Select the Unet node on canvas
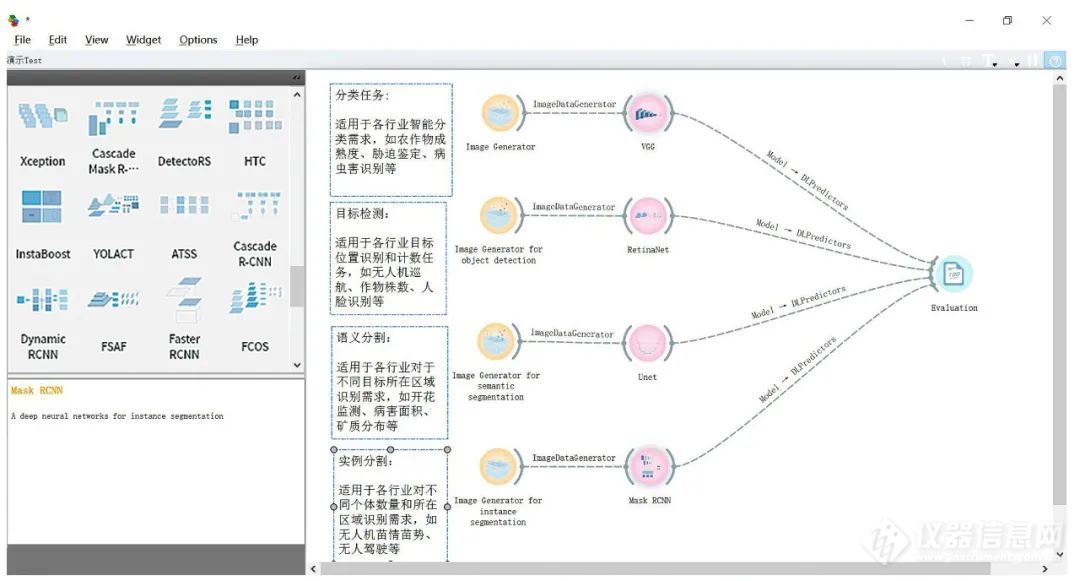 click(648, 343)
